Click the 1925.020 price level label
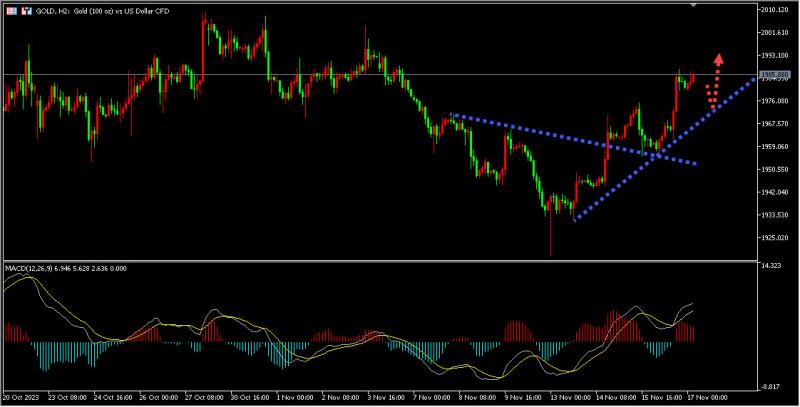 coord(774,238)
